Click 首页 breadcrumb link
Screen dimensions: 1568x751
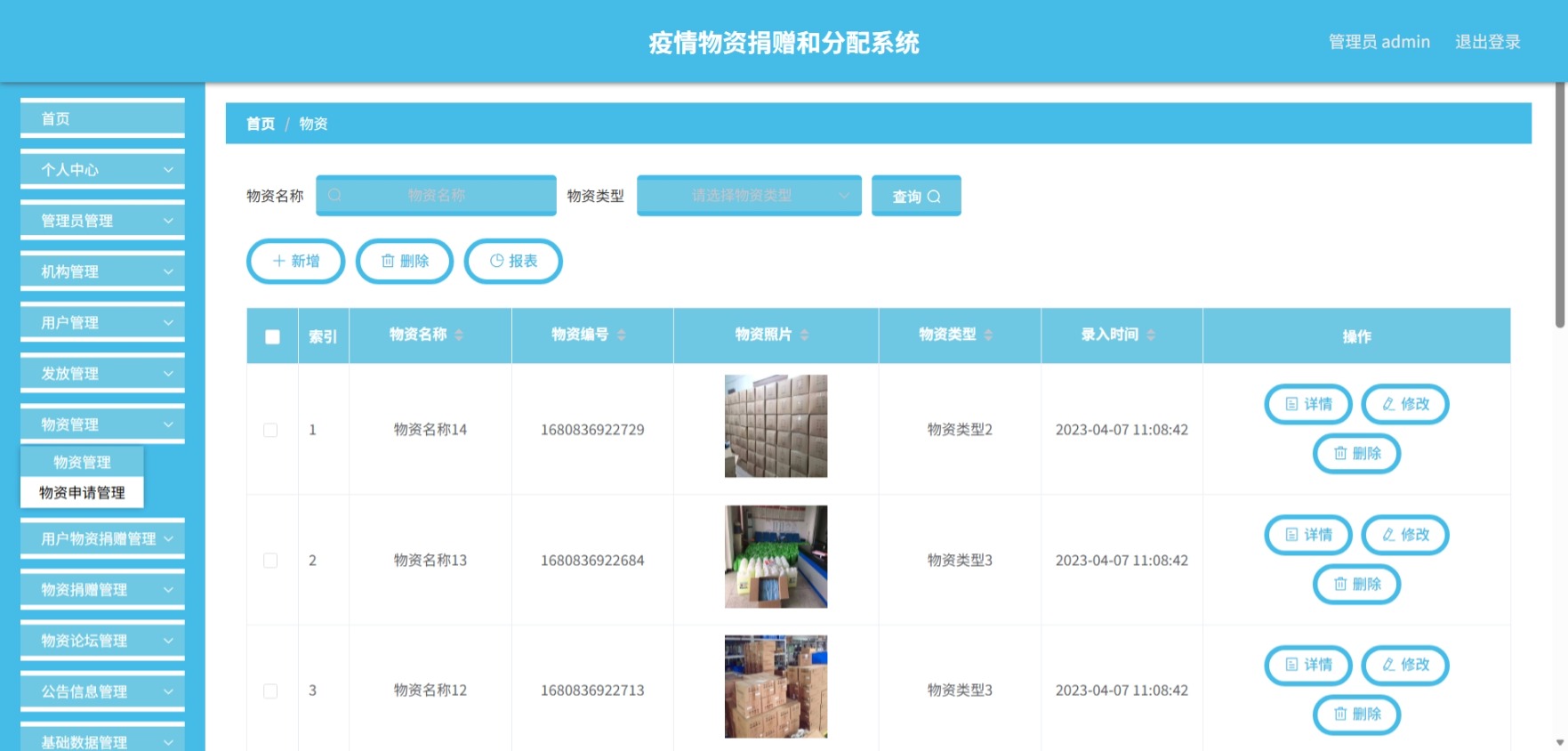(x=261, y=124)
